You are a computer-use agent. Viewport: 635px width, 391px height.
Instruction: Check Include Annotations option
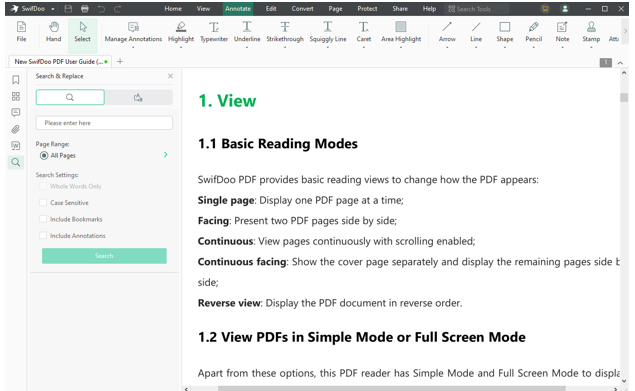(x=43, y=235)
